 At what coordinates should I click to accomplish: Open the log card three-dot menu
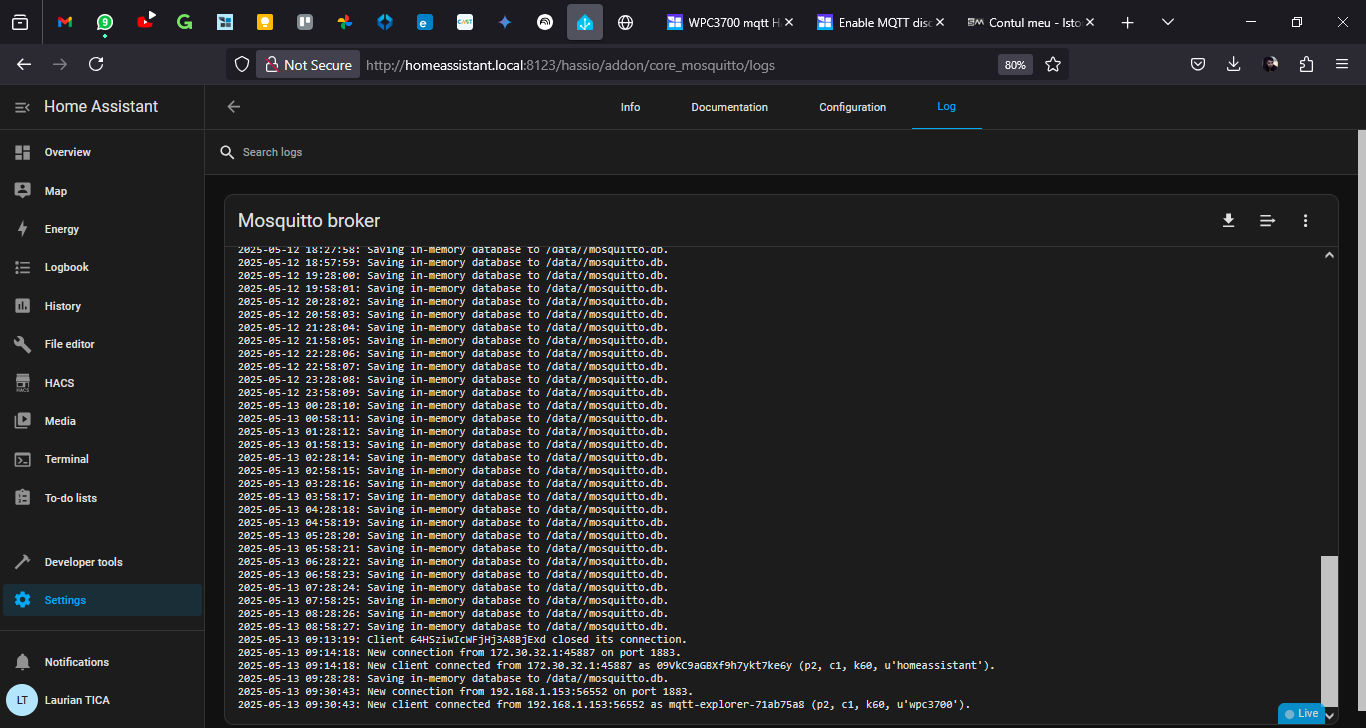1305,221
